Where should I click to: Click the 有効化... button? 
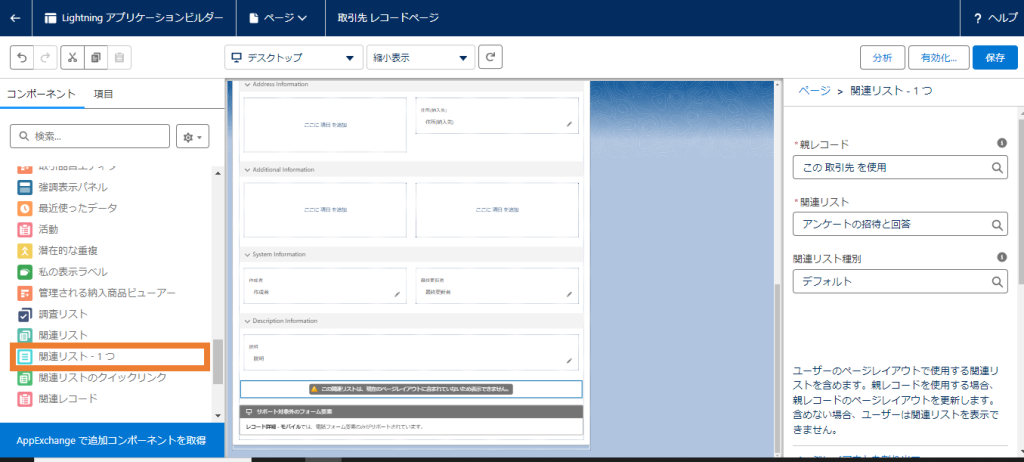coord(938,58)
